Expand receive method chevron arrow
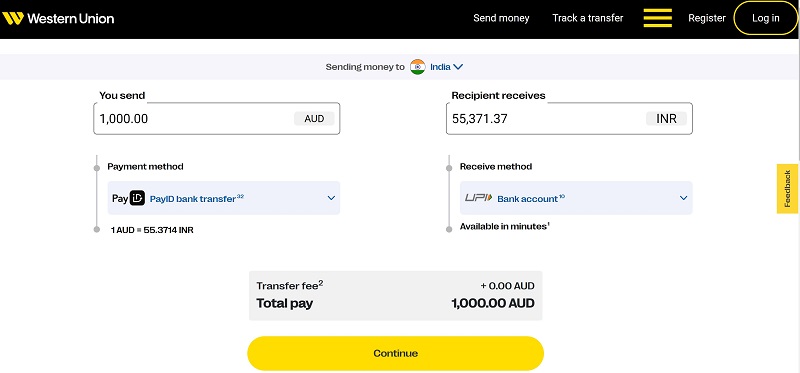Screen dimensions: 800x373 click(x=684, y=198)
